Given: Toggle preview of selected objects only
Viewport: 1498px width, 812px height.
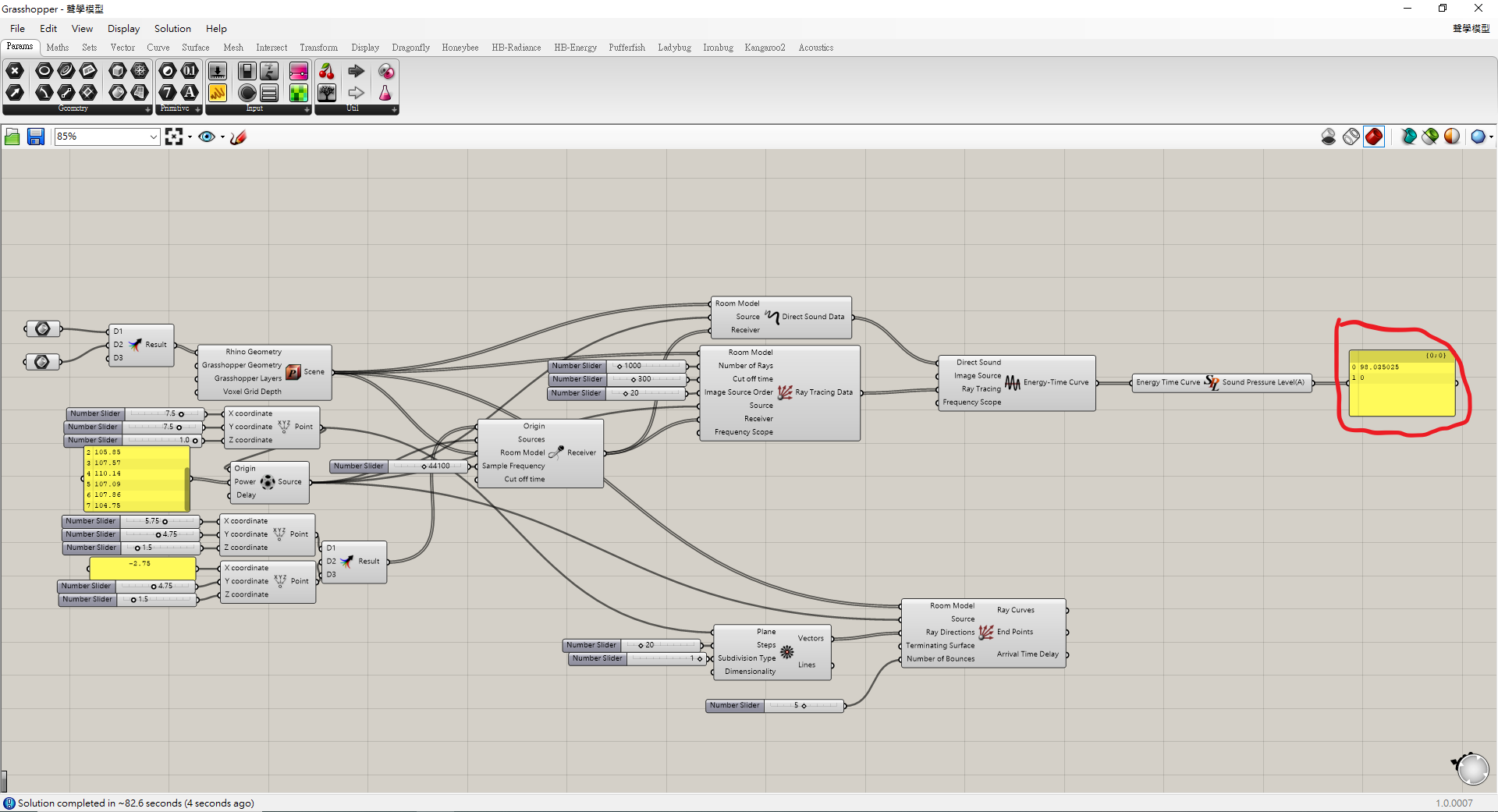Looking at the screenshot, I should 1408,137.
